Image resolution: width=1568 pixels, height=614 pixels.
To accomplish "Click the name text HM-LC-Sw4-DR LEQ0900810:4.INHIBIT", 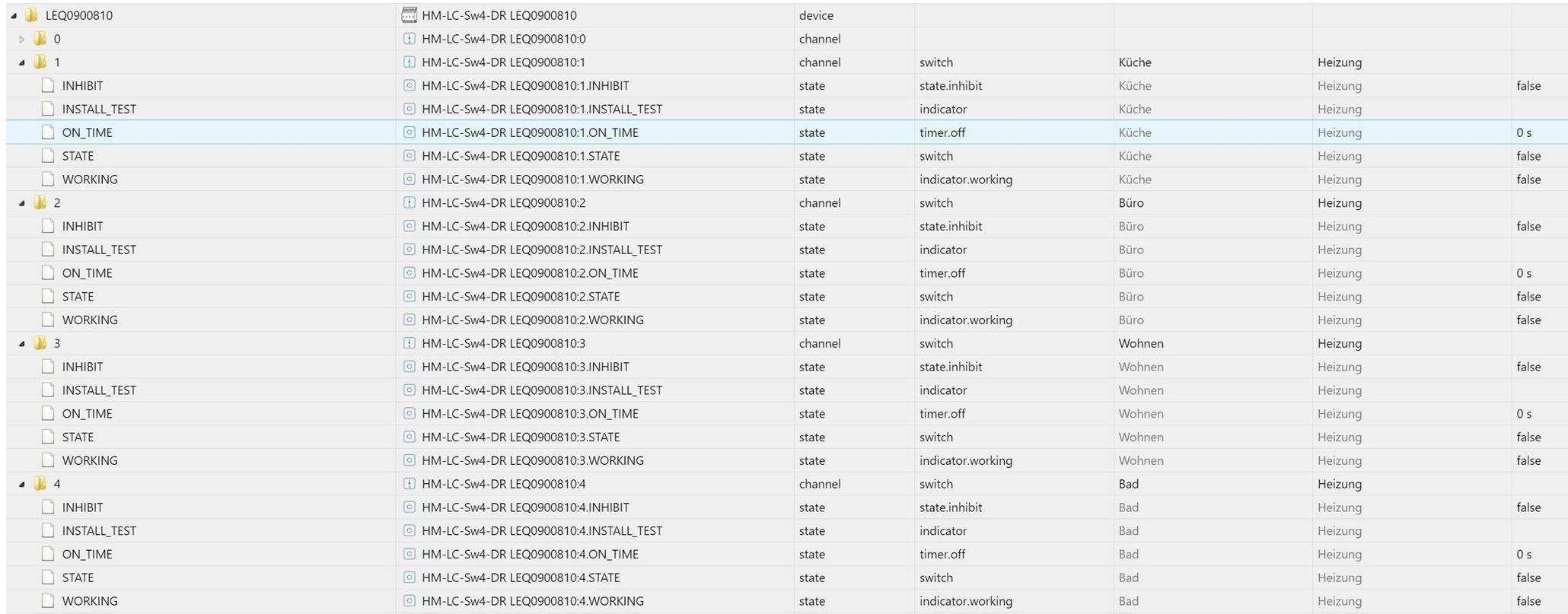I will (526, 507).
